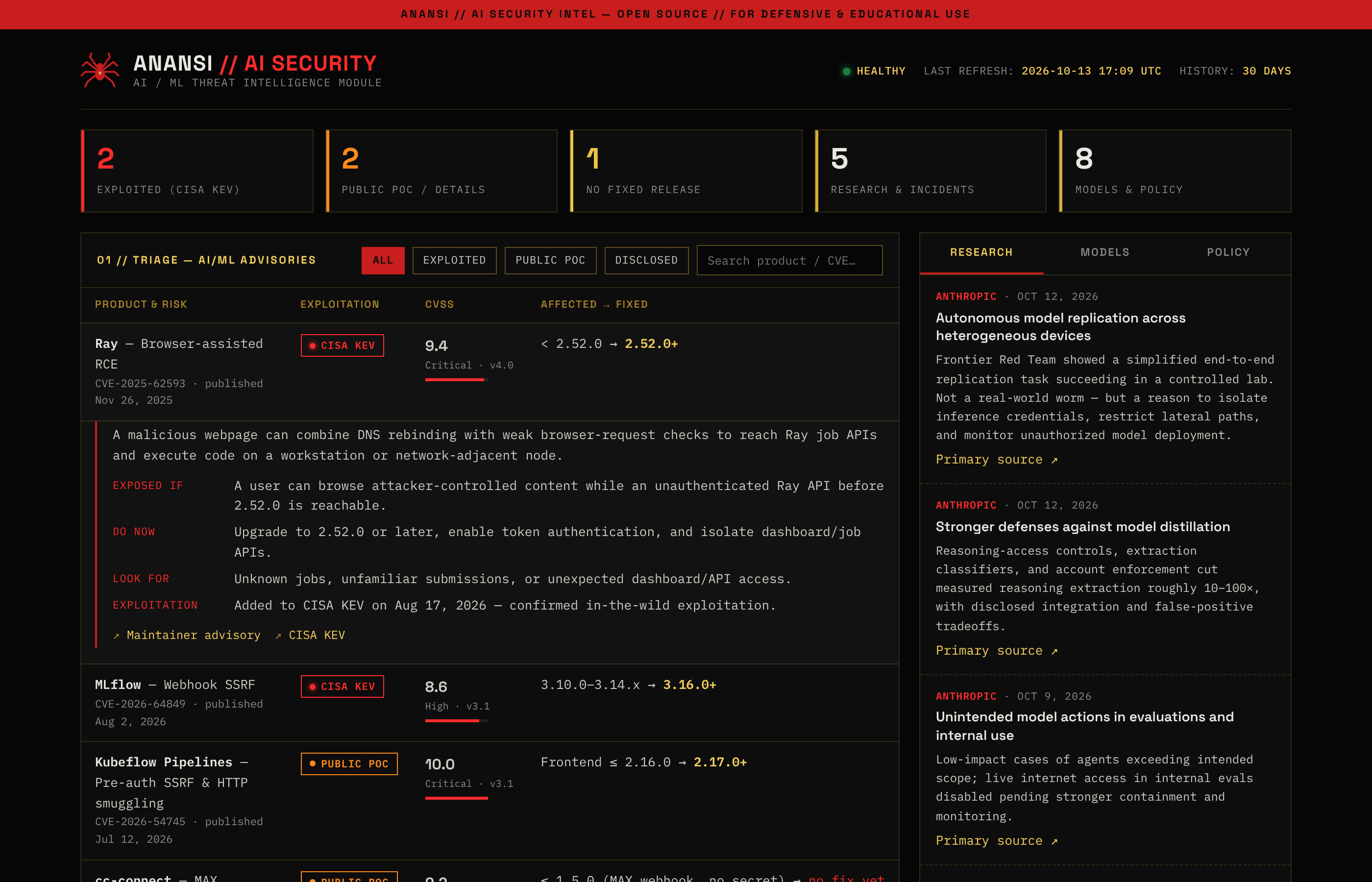The width and height of the screenshot is (1372, 882).
Task: Click the History 30 DAYS value
Action: pos(1267,71)
